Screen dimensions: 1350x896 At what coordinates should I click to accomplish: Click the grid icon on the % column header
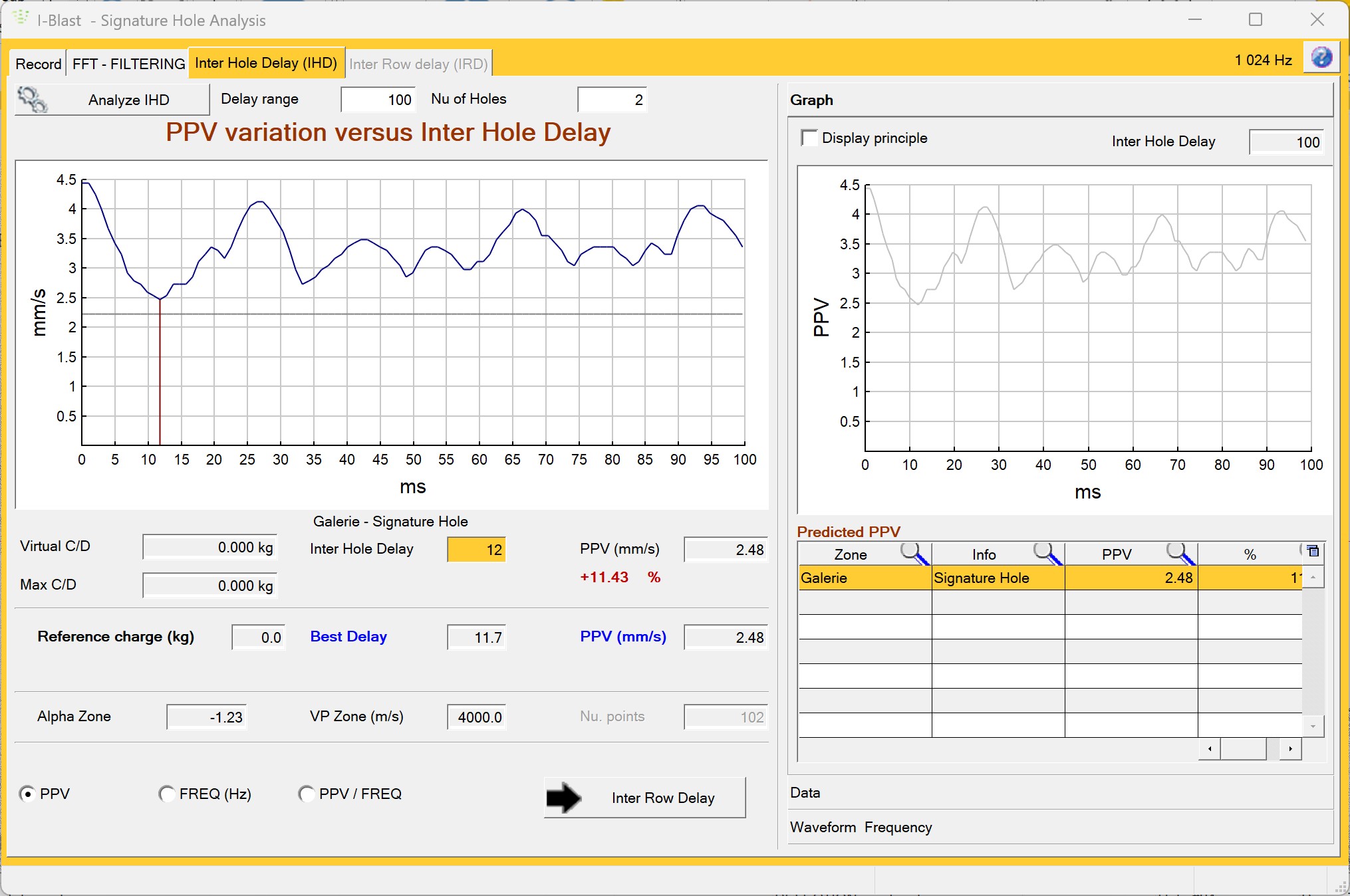1312,552
